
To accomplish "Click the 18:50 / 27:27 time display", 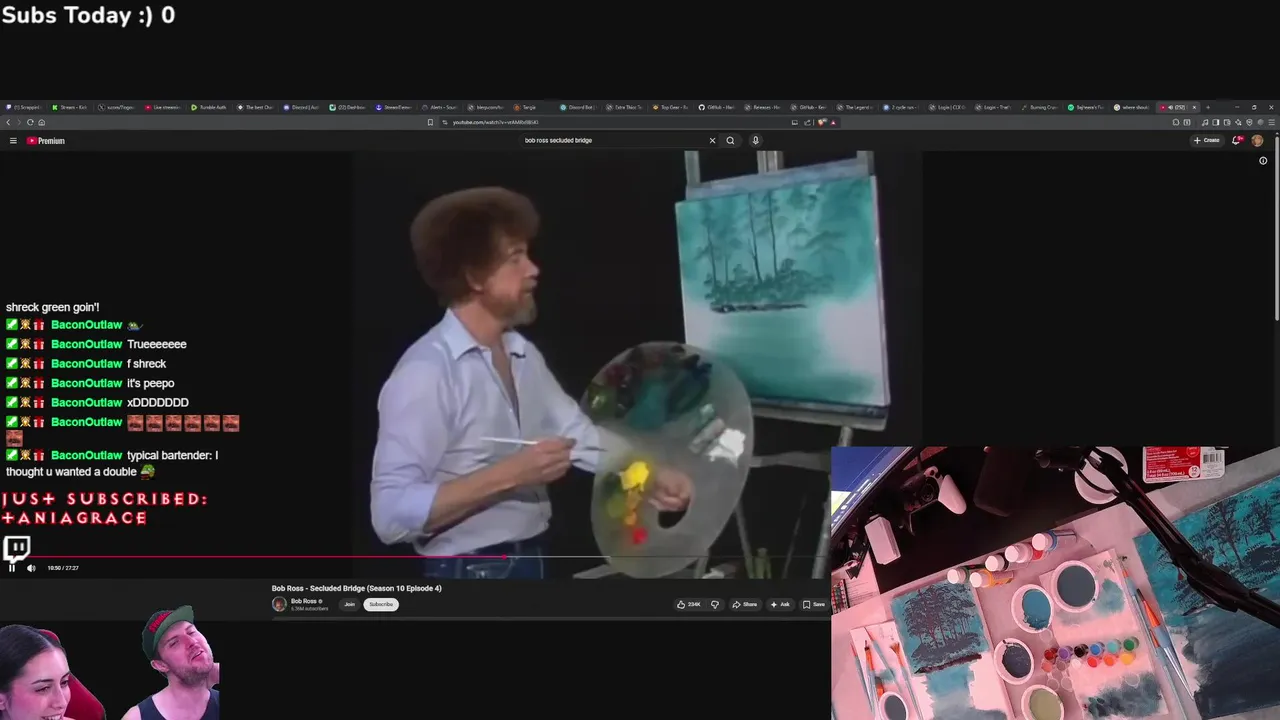I will click(x=63, y=568).
